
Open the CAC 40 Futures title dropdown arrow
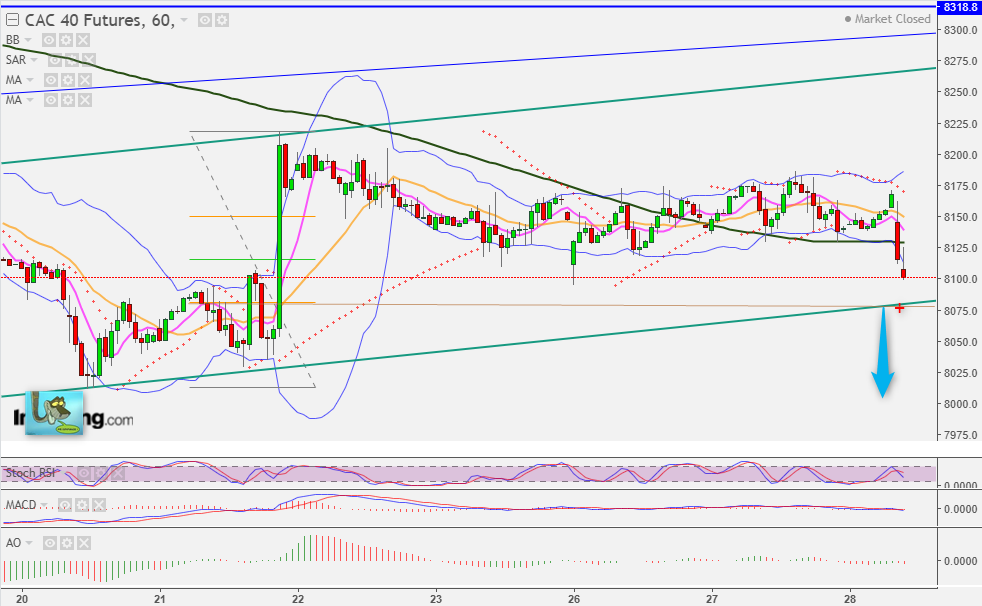184,20
